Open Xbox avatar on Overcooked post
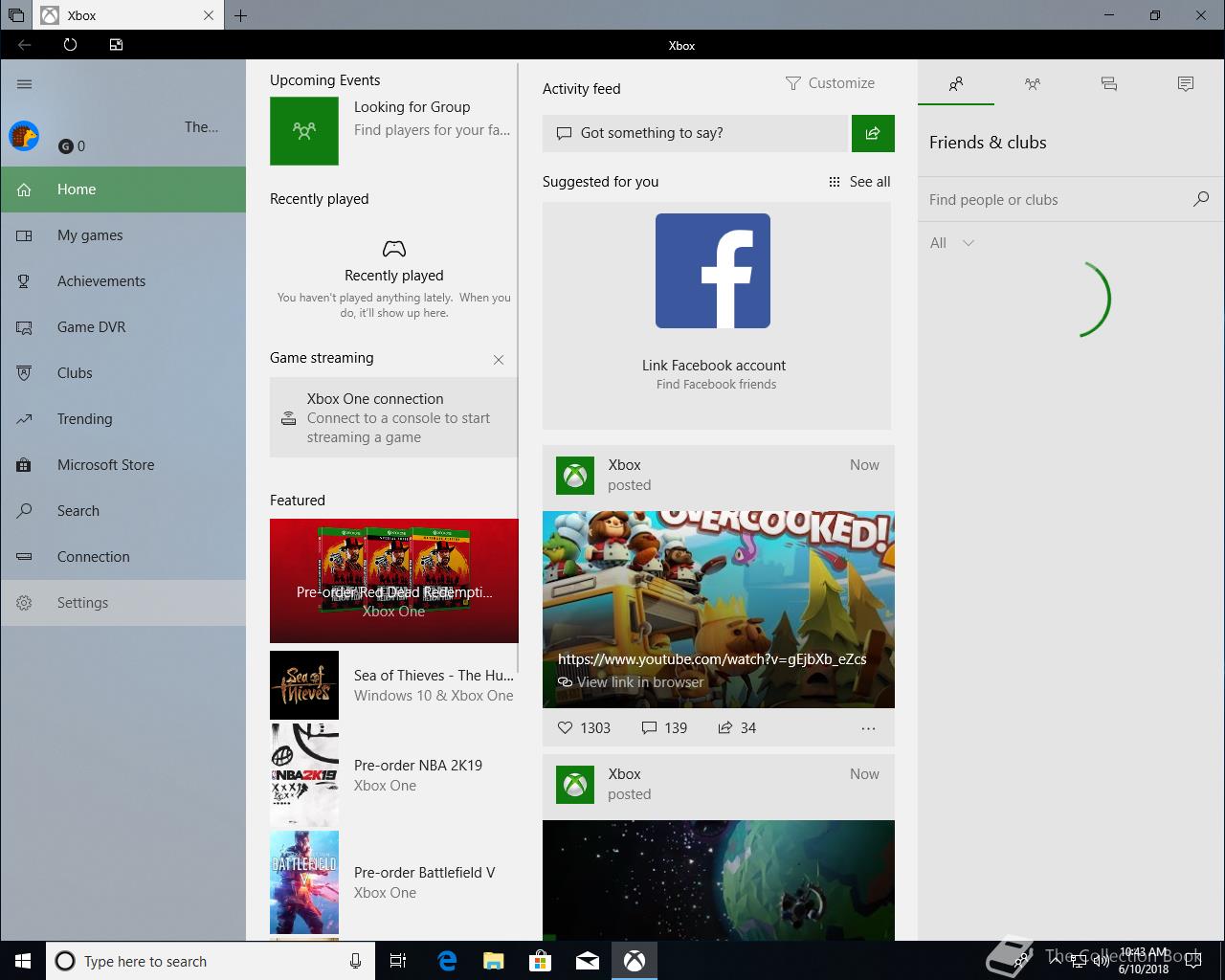The width and height of the screenshot is (1225, 980). [x=575, y=476]
